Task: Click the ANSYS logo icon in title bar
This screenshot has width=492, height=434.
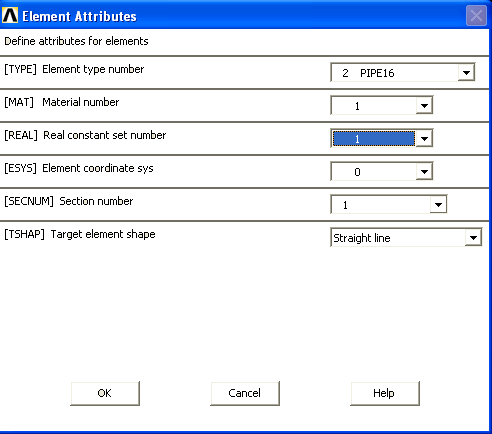Action: 10,15
